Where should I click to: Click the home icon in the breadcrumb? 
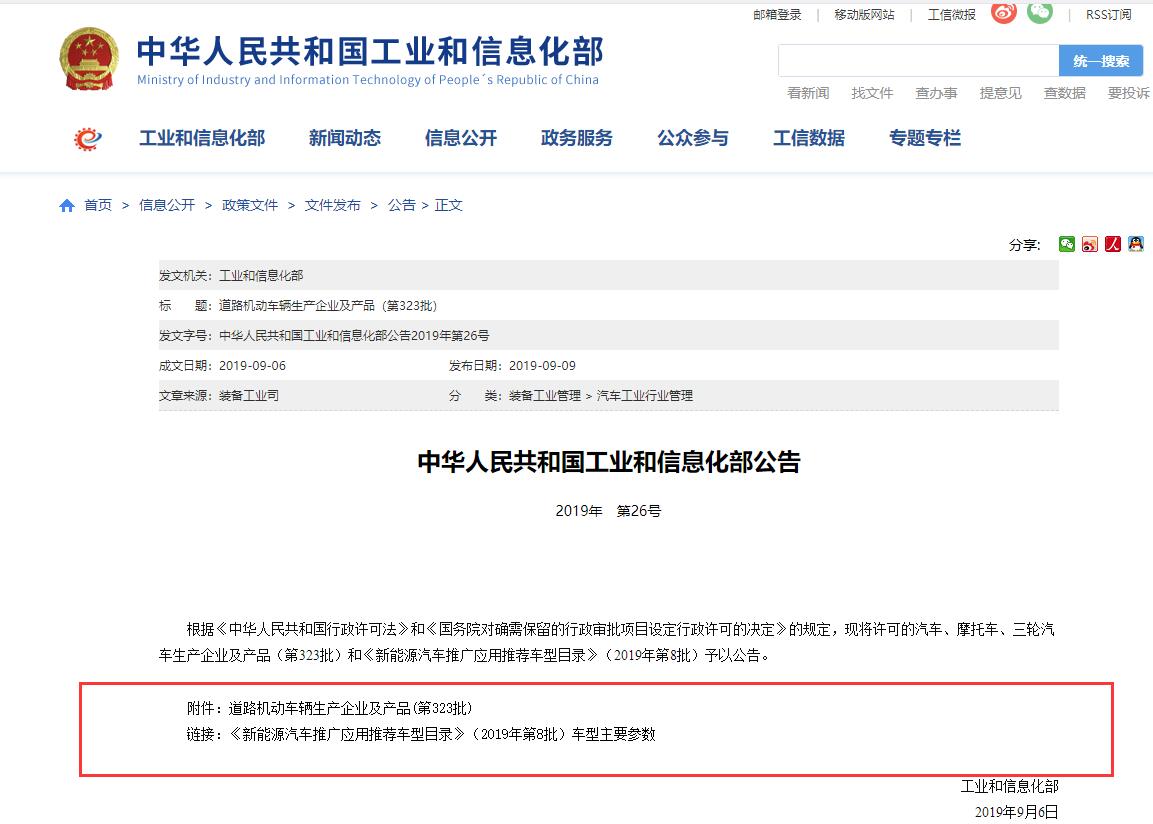[x=67, y=205]
